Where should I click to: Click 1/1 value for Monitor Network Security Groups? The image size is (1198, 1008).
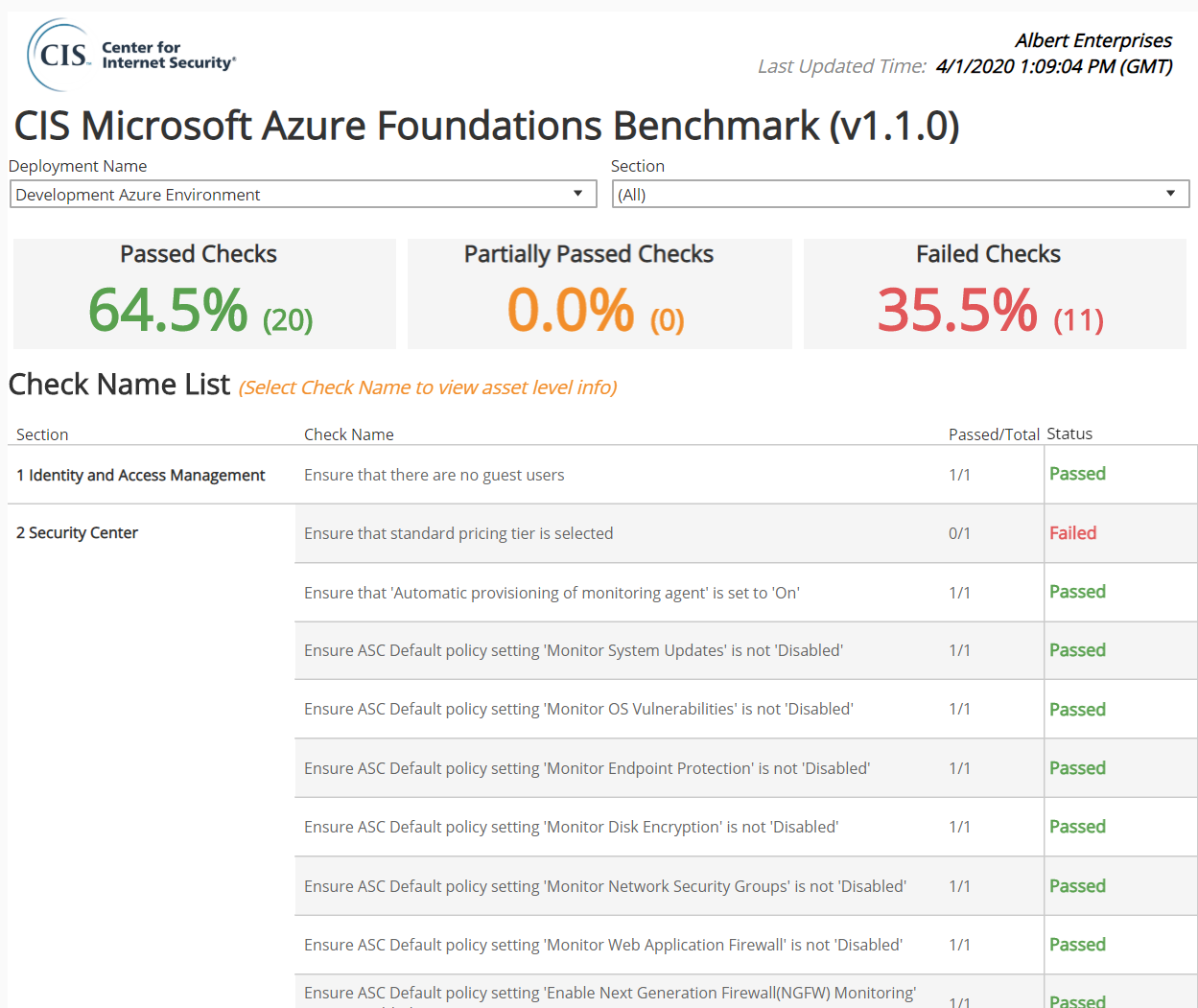pyautogui.click(x=959, y=886)
